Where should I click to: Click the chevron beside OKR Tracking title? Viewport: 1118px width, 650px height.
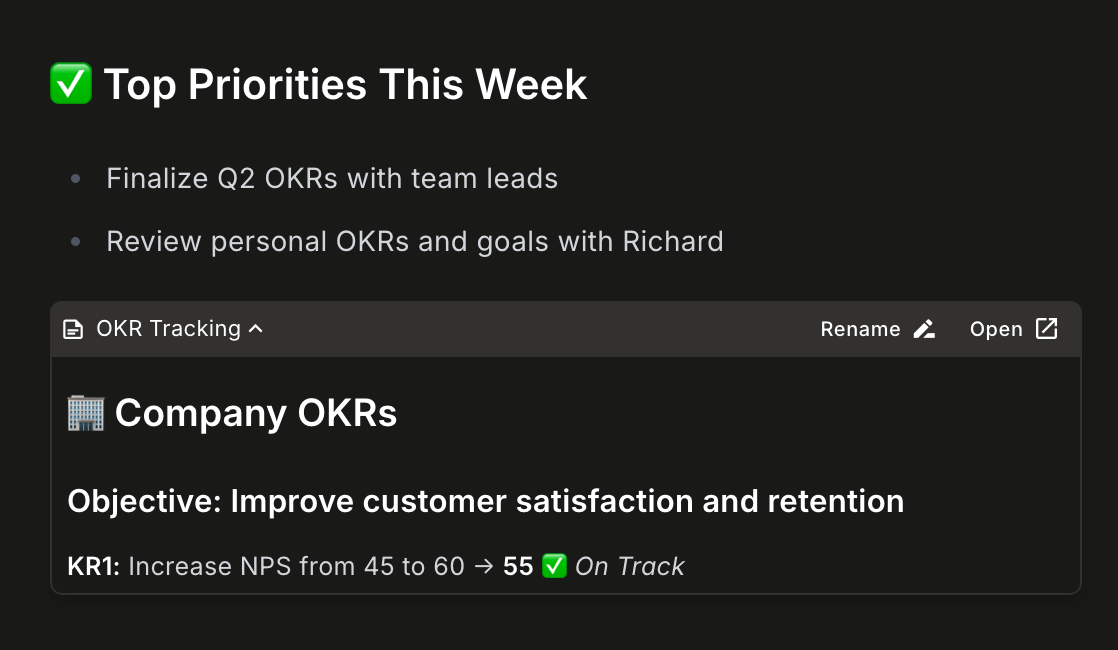pos(253,328)
